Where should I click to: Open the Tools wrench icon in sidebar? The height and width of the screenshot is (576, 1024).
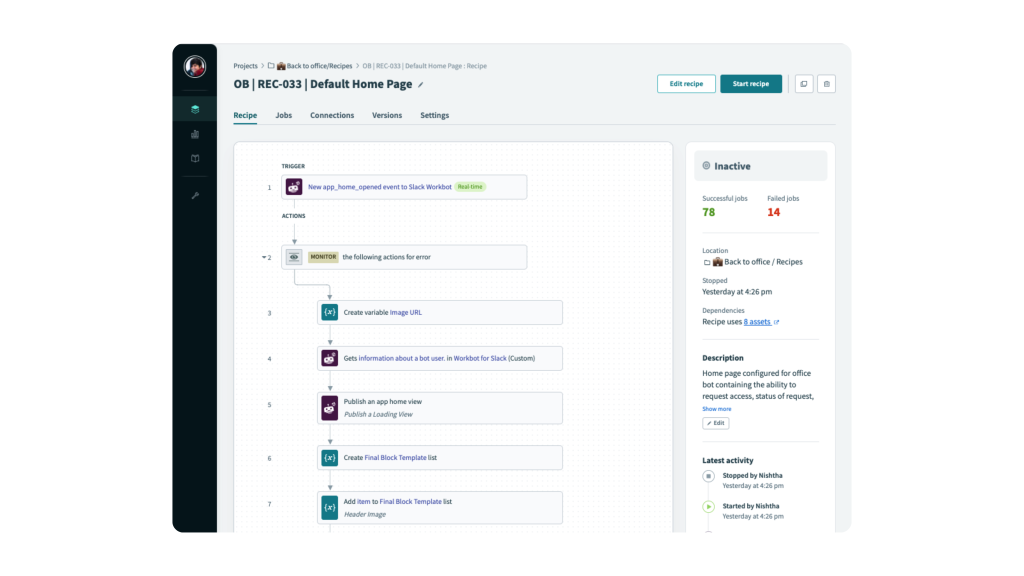pos(195,195)
